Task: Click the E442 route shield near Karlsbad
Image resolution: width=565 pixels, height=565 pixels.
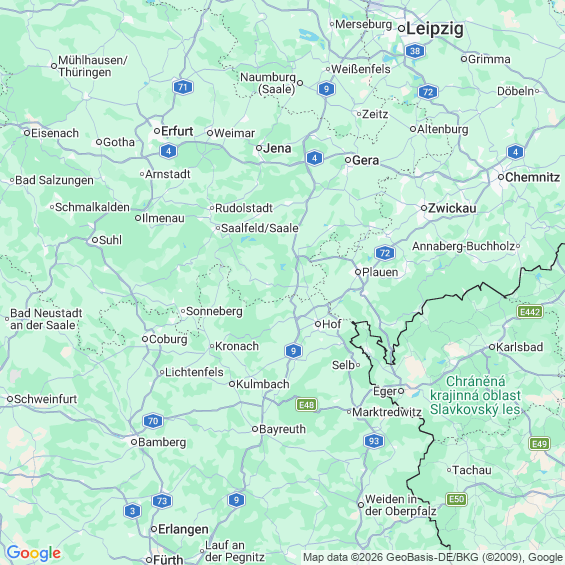Action: tap(530, 312)
